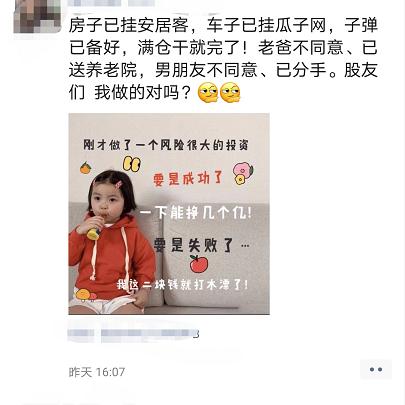Open the two-dot comment and like menu
This screenshot has width=405, height=405.
pos(376,369)
